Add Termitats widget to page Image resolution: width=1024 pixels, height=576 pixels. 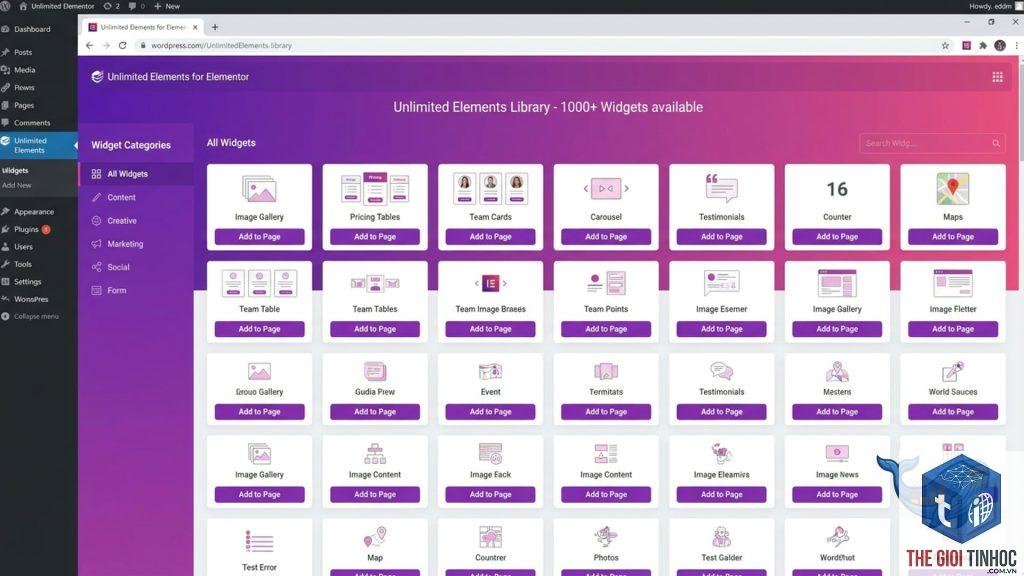pyautogui.click(x=606, y=412)
